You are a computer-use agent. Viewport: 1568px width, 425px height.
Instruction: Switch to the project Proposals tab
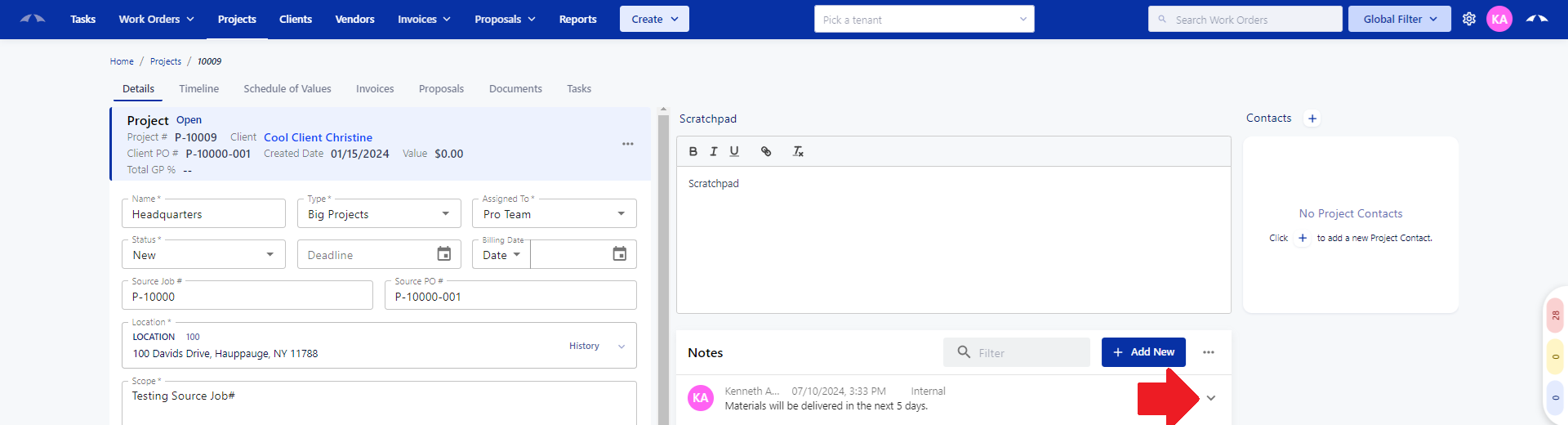(x=441, y=88)
